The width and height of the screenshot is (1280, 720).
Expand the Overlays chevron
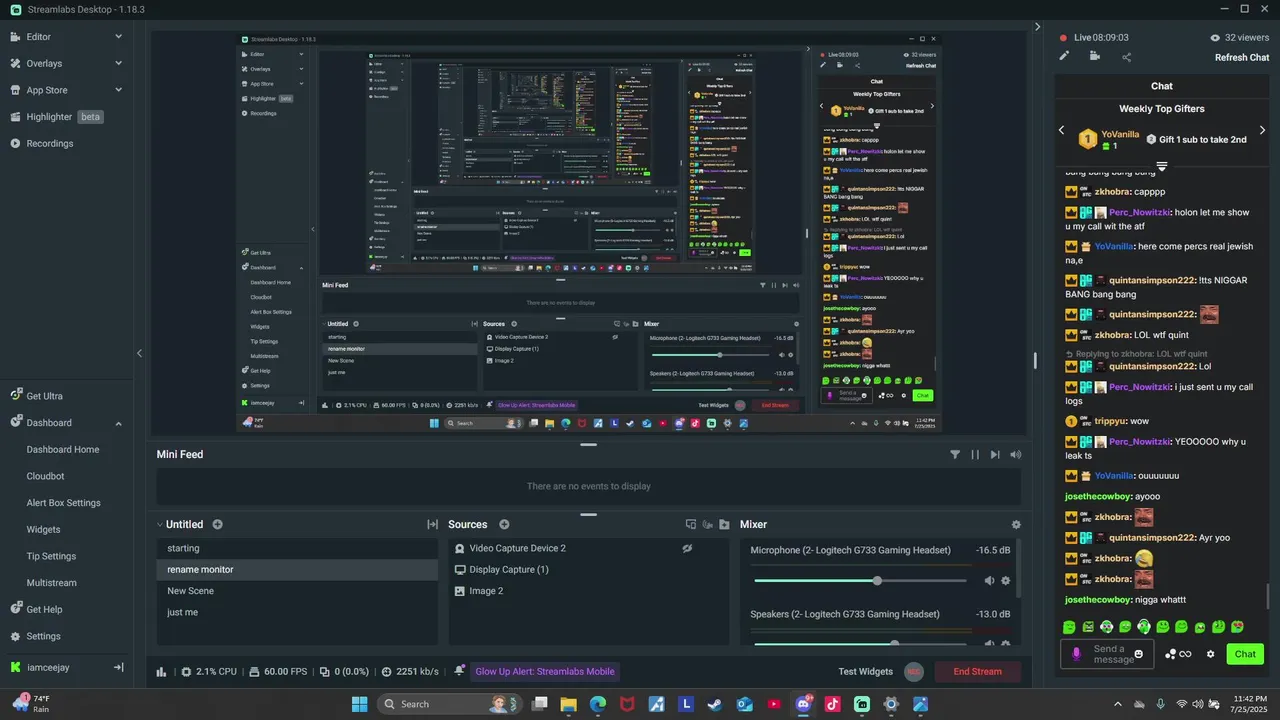(x=118, y=63)
